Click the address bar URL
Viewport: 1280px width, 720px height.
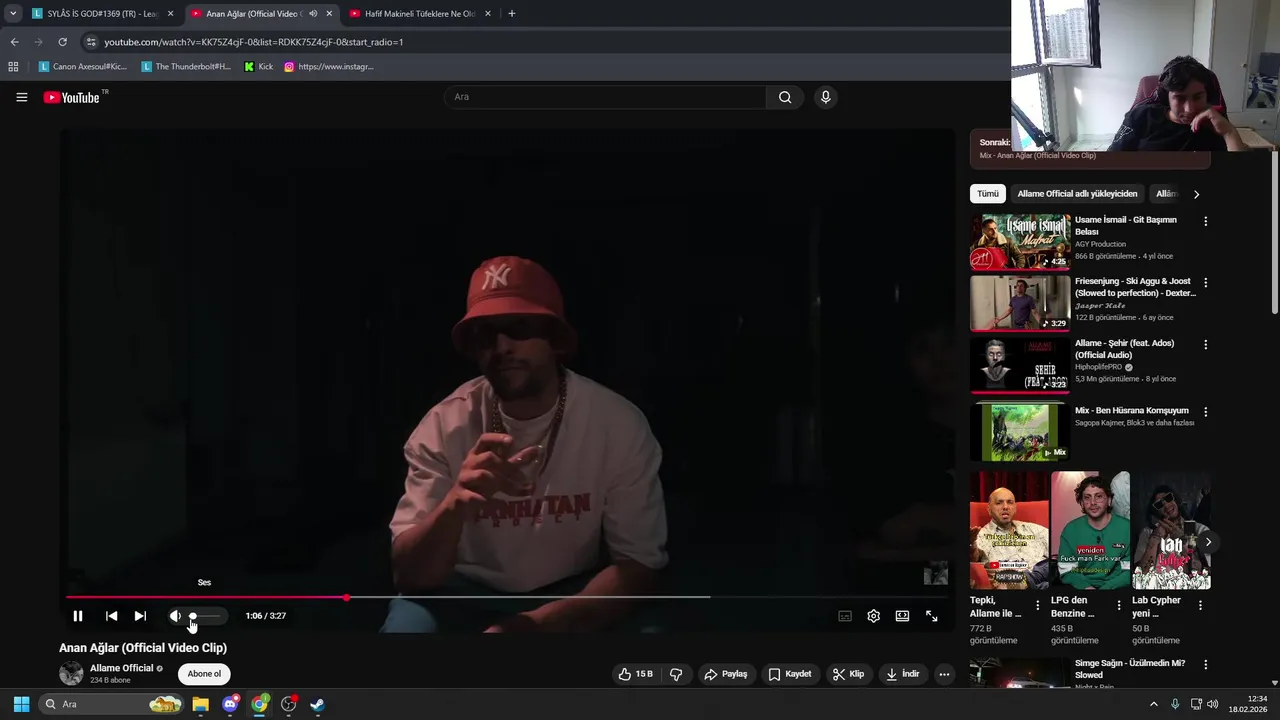pyautogui.click(x=254, y=42)
